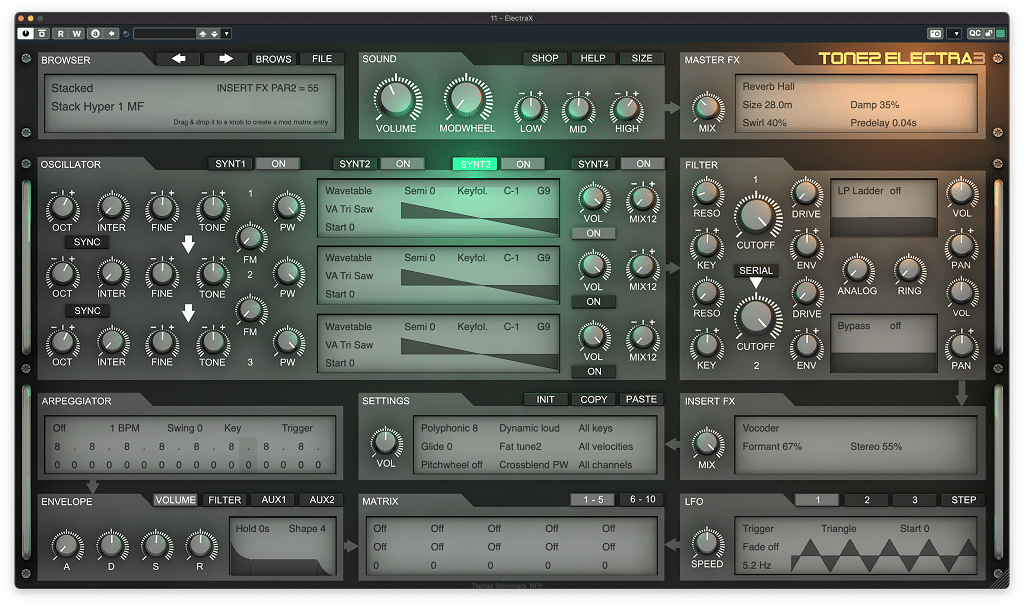Click the W write-automation icon
The image size is (1024, 606).
pos(76,33)
